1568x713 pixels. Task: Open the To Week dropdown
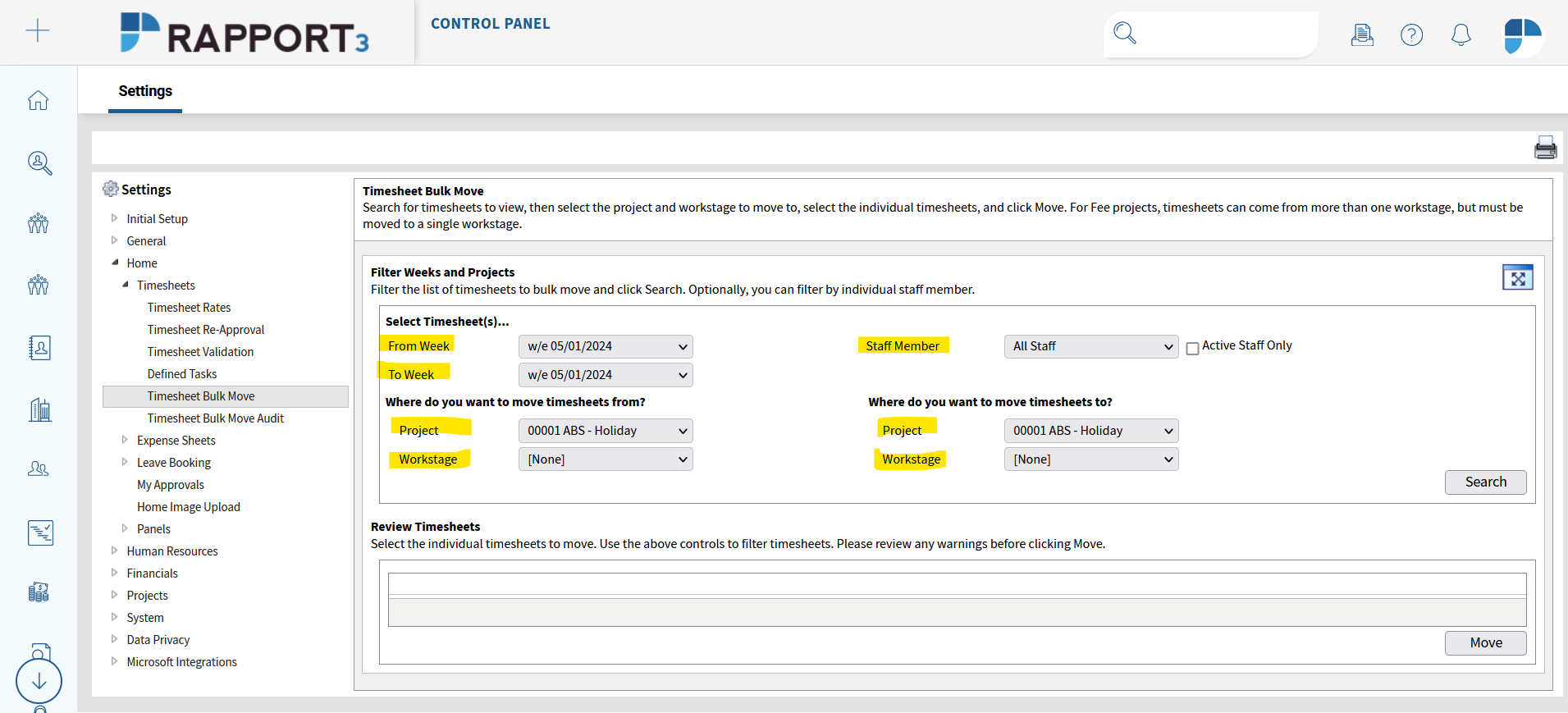606,375
